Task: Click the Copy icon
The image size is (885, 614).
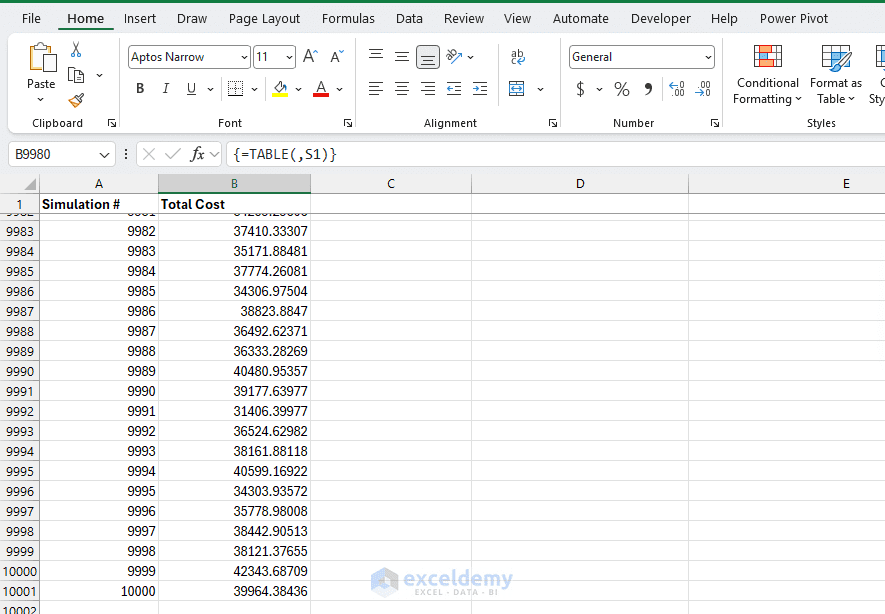Action: (76, 74)
